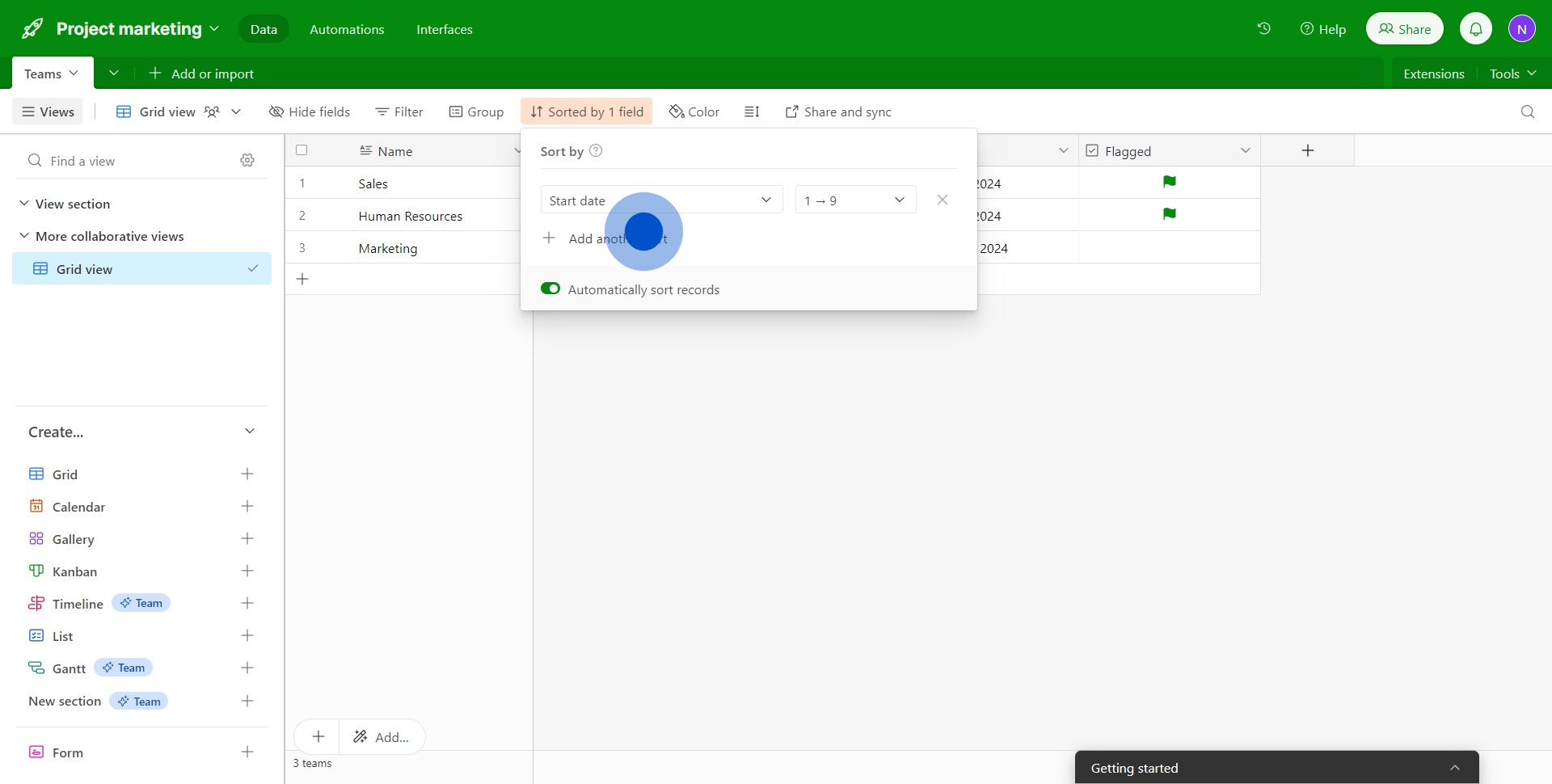Click the search magnifier icon in toolbar
Screen dimensions: 1552x784
(1527, 112)
